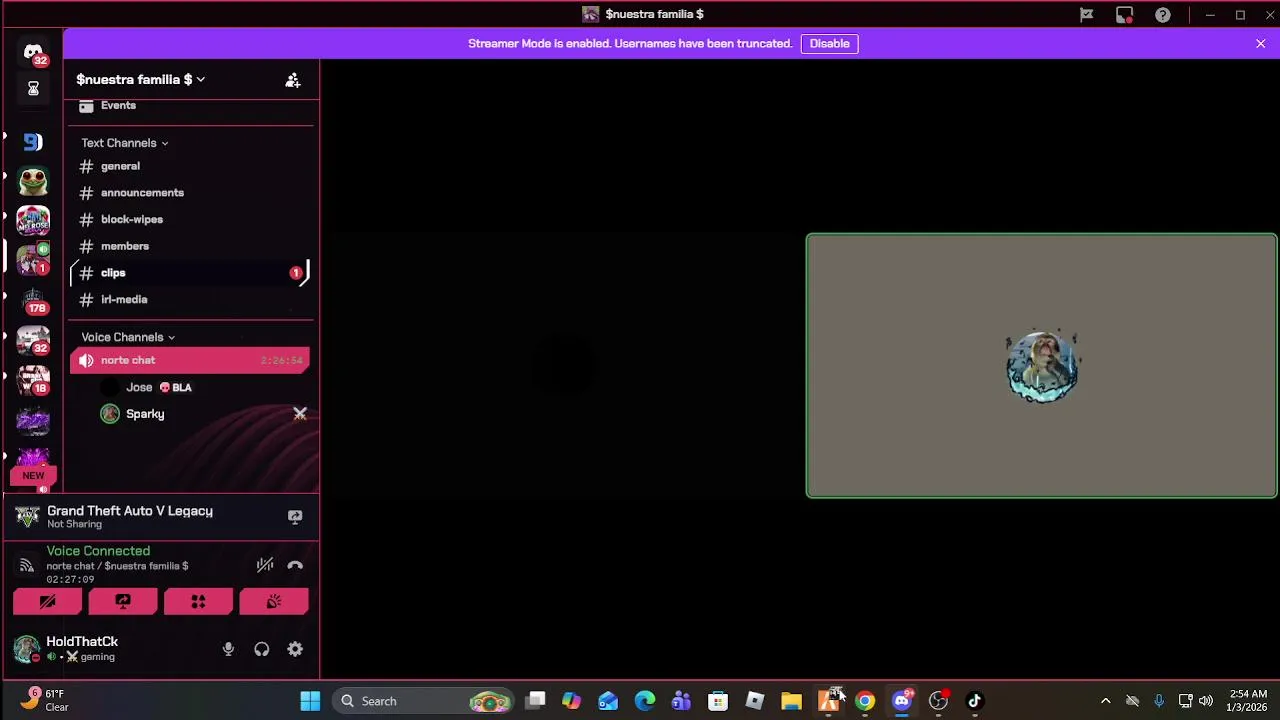
Task: Click Grand Theft Auto V Legacy game title
Action: (130, 511)
